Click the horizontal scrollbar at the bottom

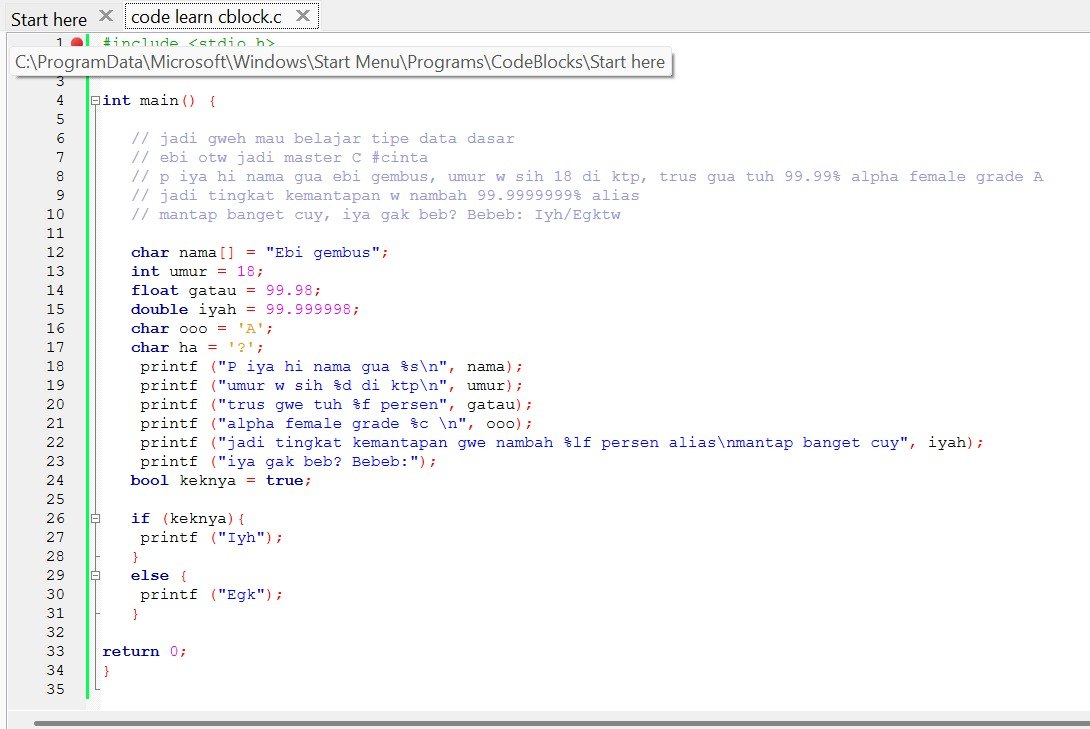(x=562, y=723)
